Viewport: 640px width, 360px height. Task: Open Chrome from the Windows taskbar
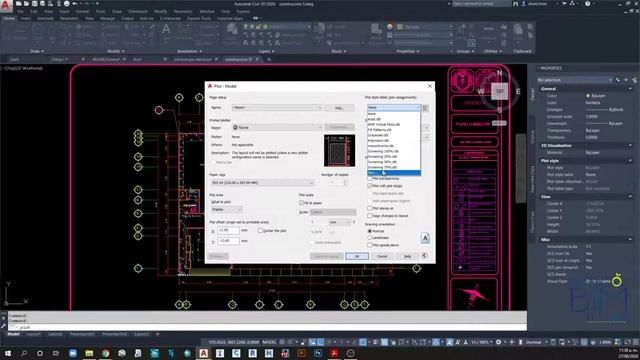tap(105, 353)
